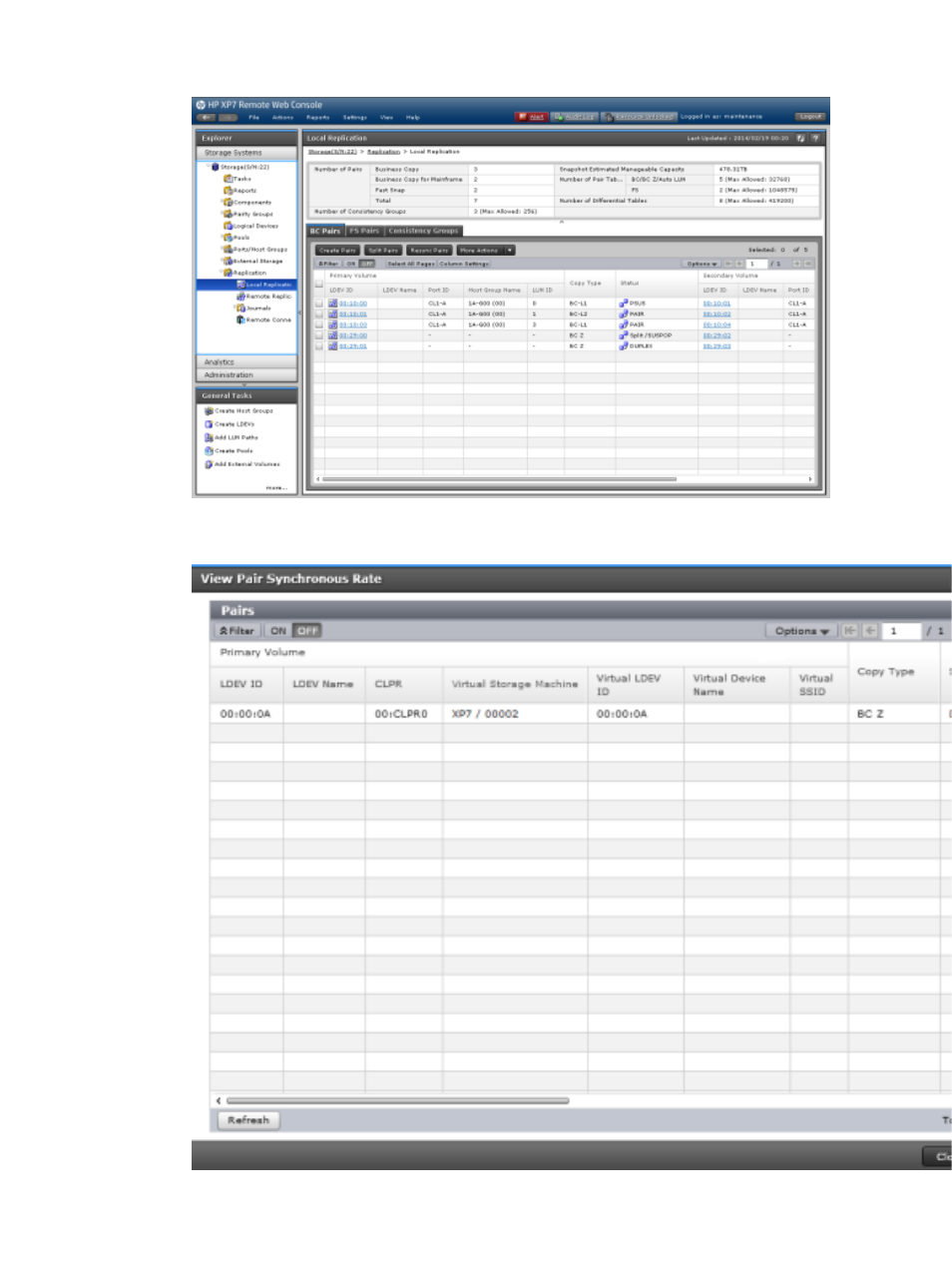Open Options dropdown in BC Pairs table
952x1268 pixels.
(703, 264)
